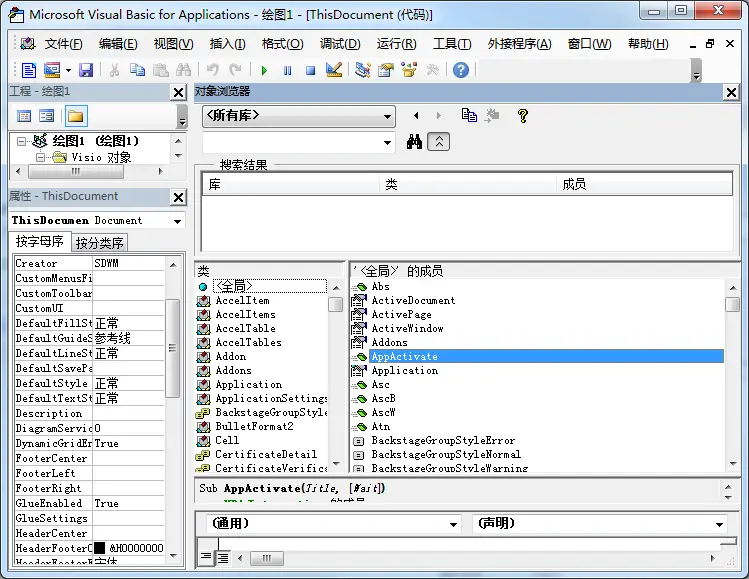Screen dimensions: 749x579
Task: Collapse search results with the double-chevron button
Action: [x=439, y=142]
